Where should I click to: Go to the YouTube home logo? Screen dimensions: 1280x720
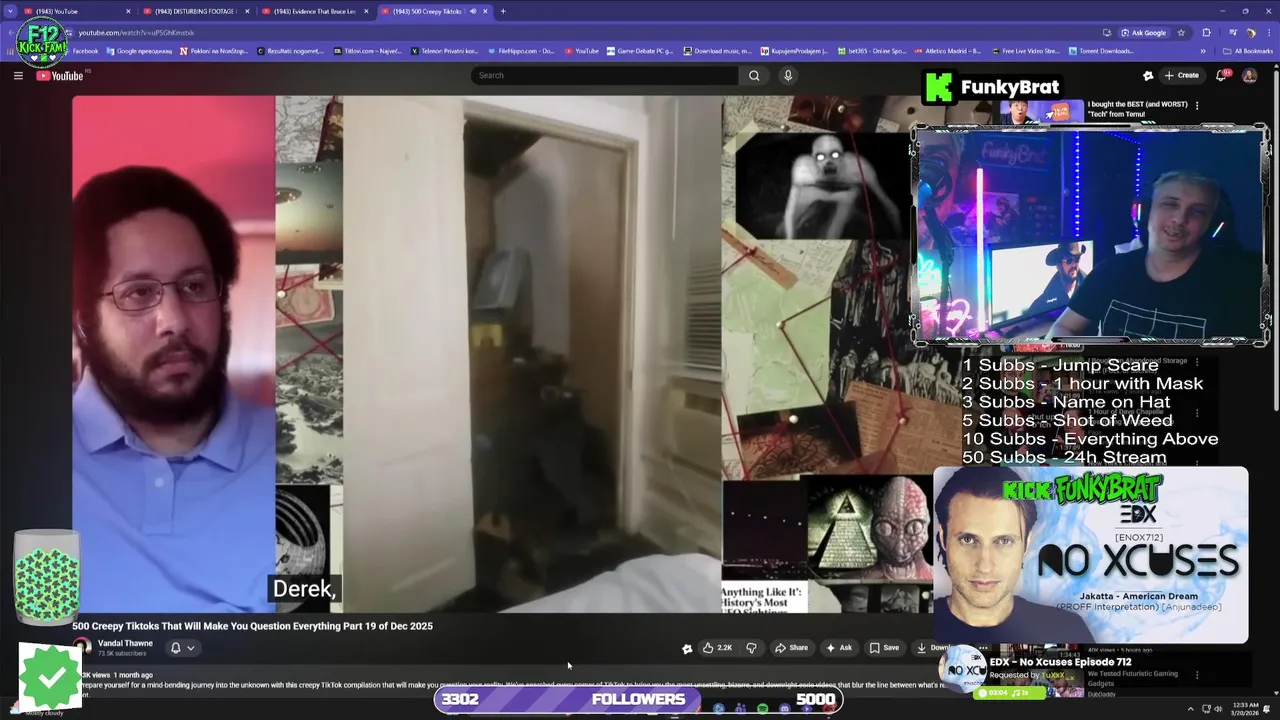60,76
